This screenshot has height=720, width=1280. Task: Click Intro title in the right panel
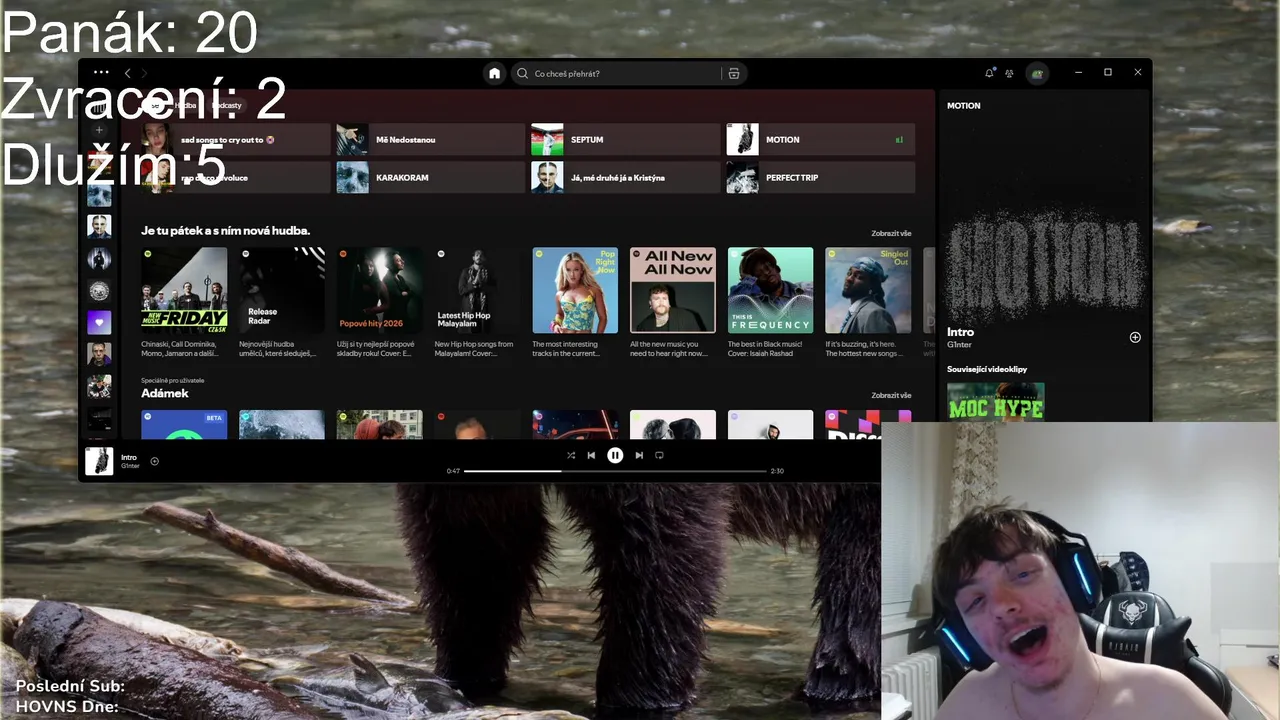(960, 332)
